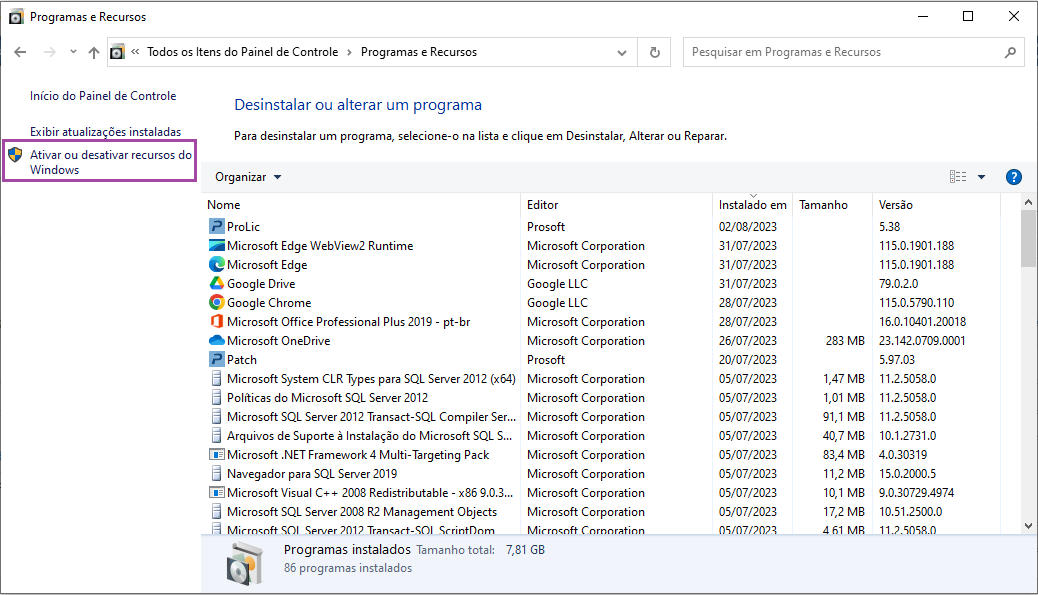Open Exibir atualizações instaladas link

[x=105, y=132]
